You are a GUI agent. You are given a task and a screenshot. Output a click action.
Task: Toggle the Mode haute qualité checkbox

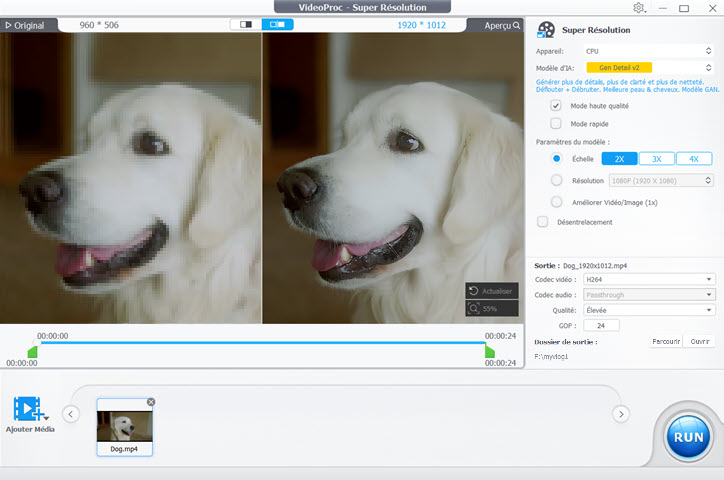(x=556, y=106)
